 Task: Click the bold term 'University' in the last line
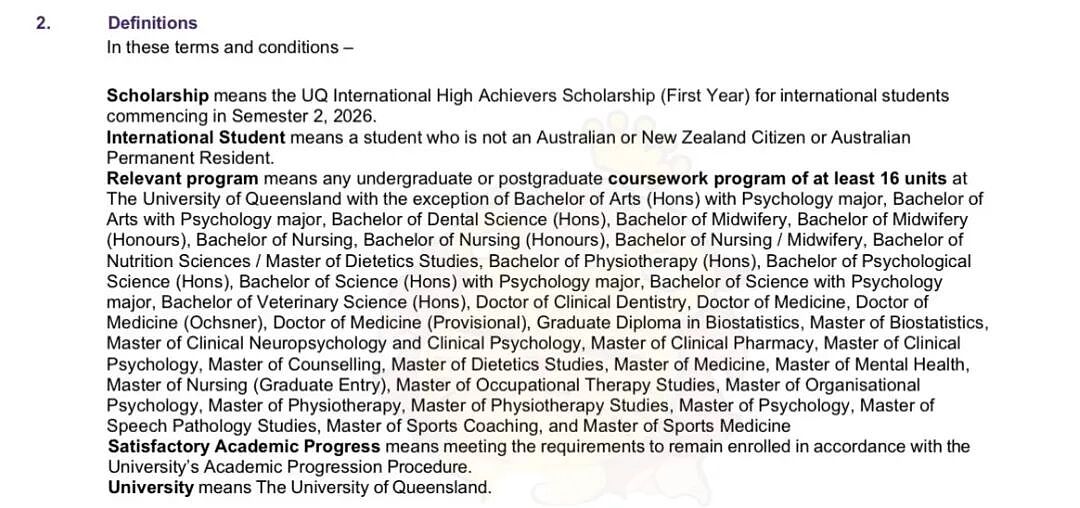[x=151, y=488]
